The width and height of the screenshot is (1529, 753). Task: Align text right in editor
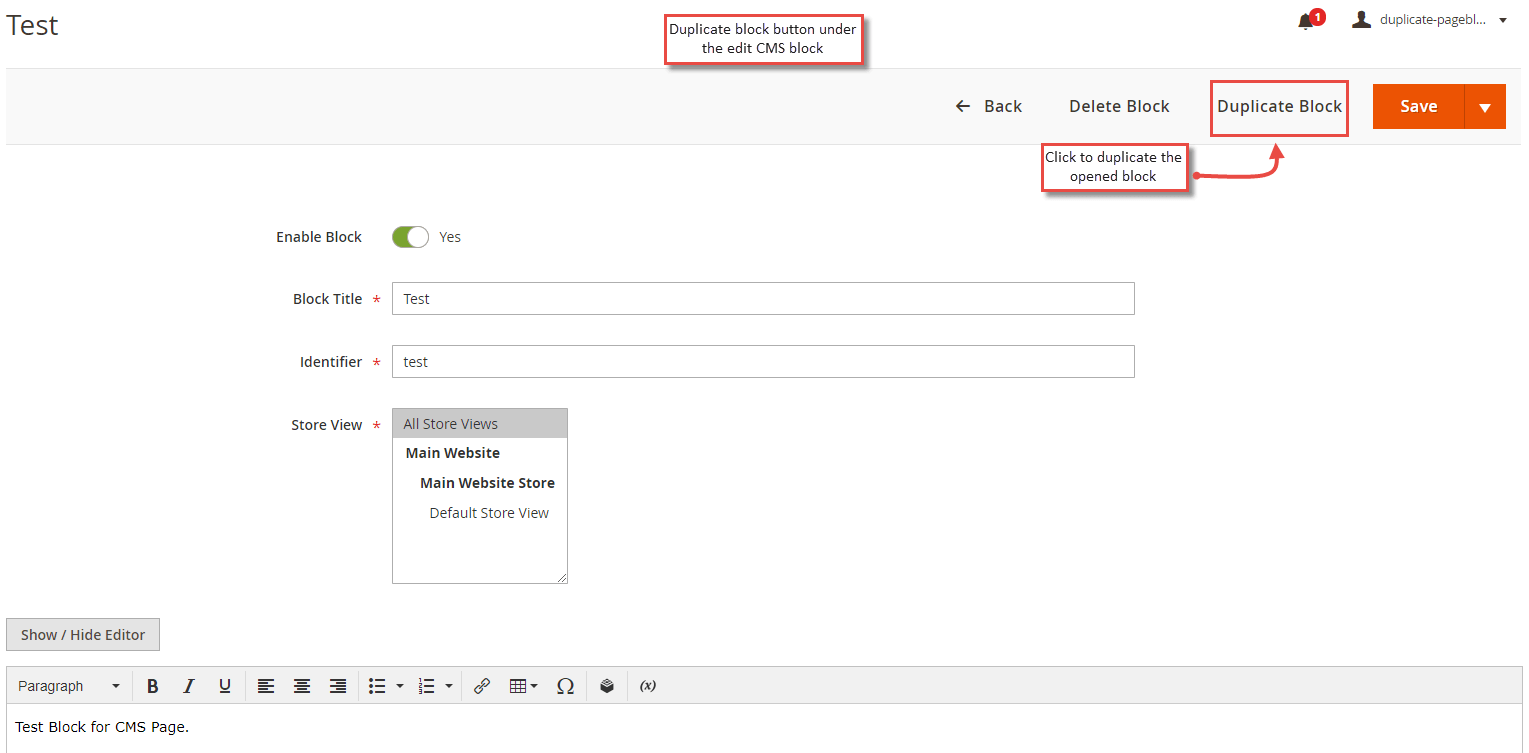click(x=338, y=686)
